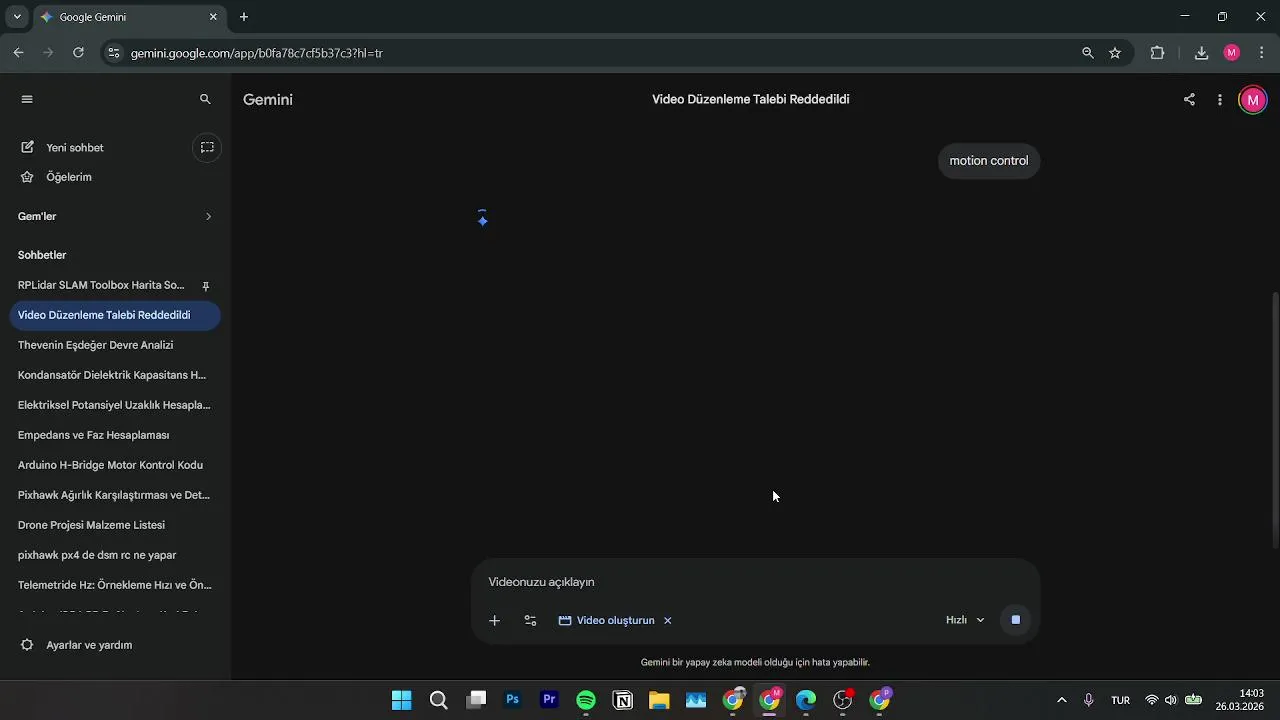
Task: Remove the Video oluşturun chip with its X
Action: (x=668, y=620)
